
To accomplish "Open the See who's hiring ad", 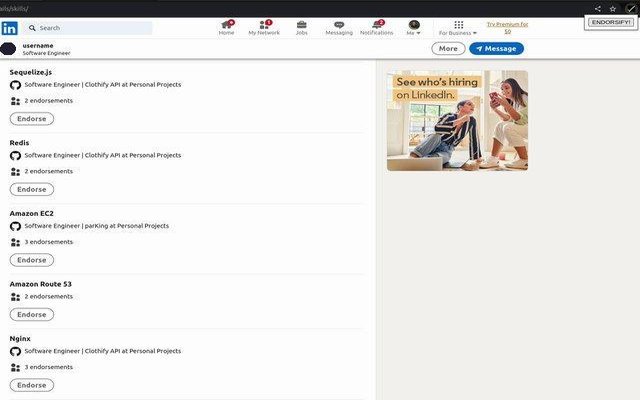I will point(457,120).
